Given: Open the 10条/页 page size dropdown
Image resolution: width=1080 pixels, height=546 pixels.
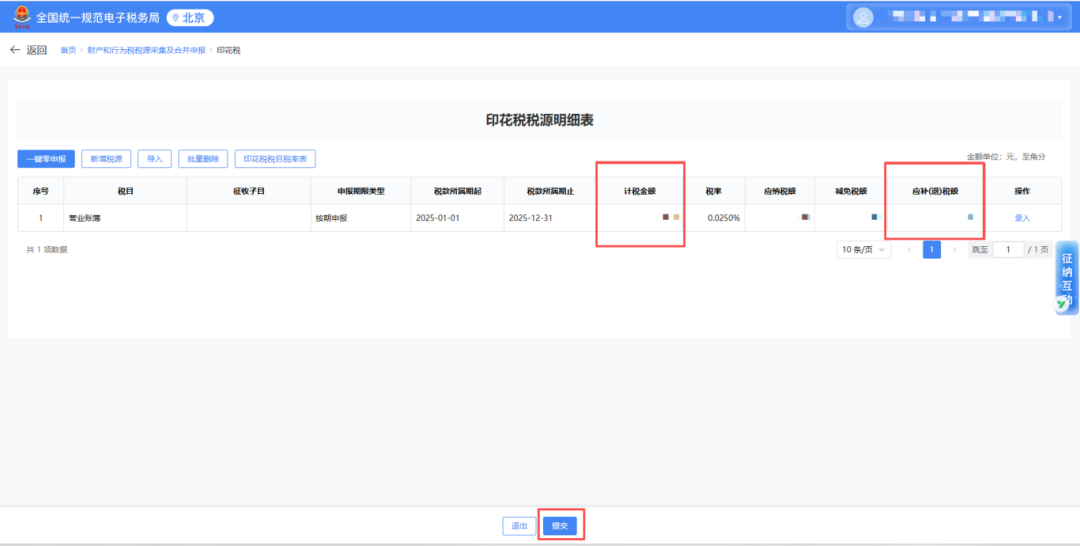Looking at the screenshot, I should tap(864, 250).
